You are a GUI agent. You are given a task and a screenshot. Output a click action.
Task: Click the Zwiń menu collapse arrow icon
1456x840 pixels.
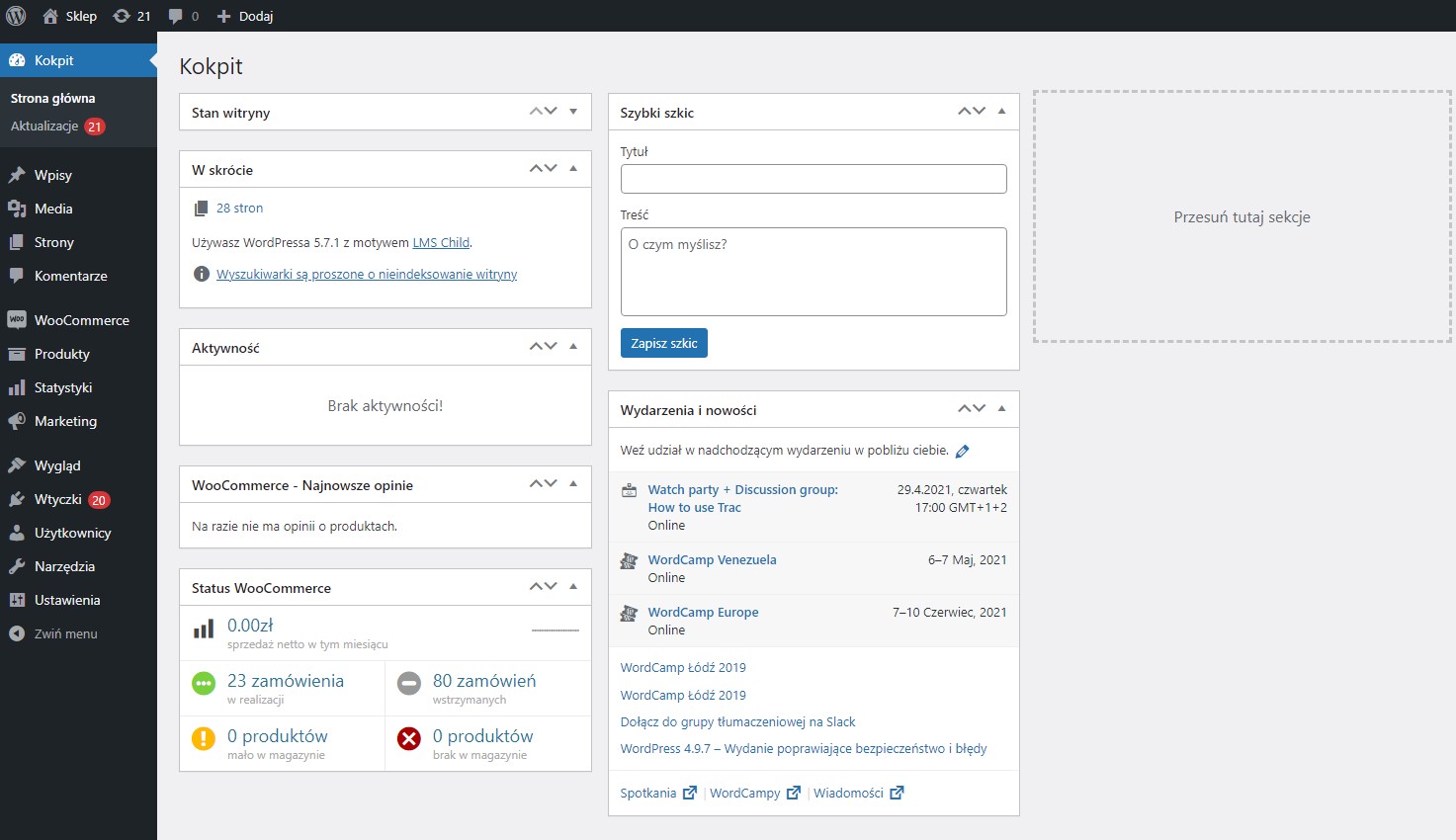tap(17, 633)
